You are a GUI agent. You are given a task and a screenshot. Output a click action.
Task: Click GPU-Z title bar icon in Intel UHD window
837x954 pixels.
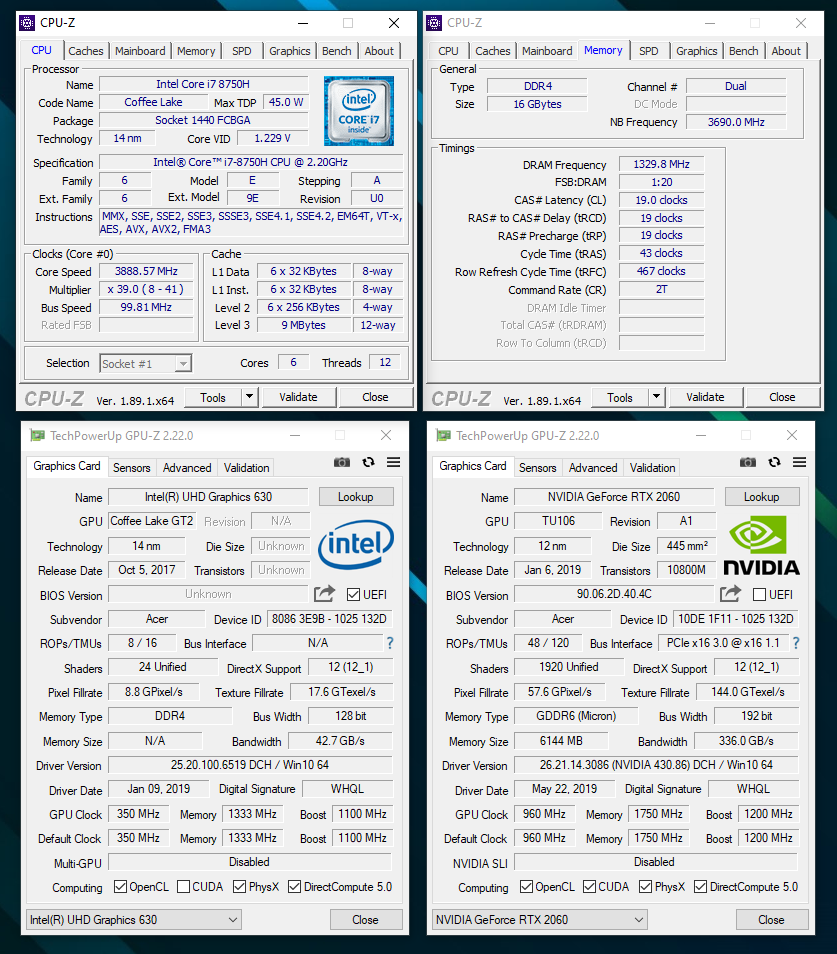[x=38, y=436]
